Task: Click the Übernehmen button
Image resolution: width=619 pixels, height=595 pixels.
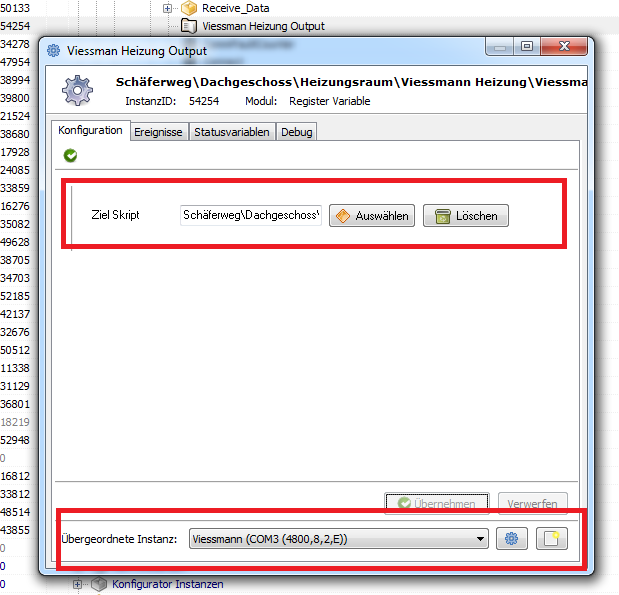Action: click(x=437, y=503)
